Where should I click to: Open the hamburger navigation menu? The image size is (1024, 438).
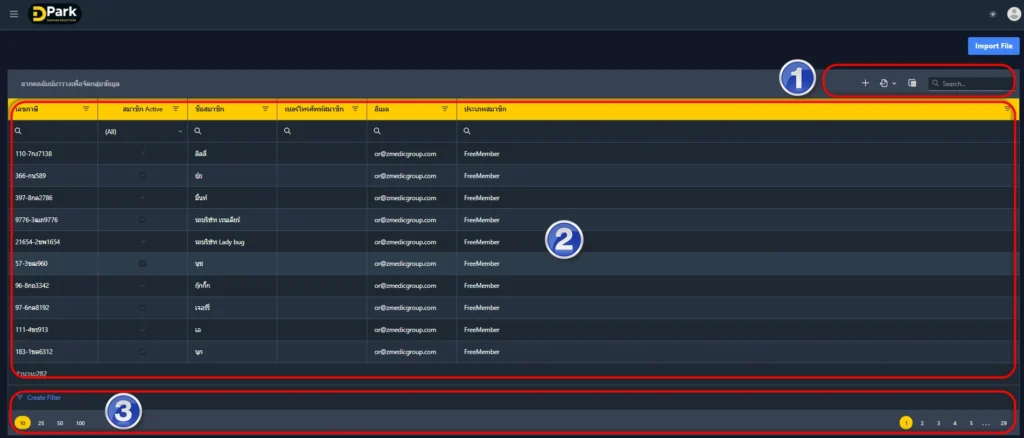click(13, 14)
